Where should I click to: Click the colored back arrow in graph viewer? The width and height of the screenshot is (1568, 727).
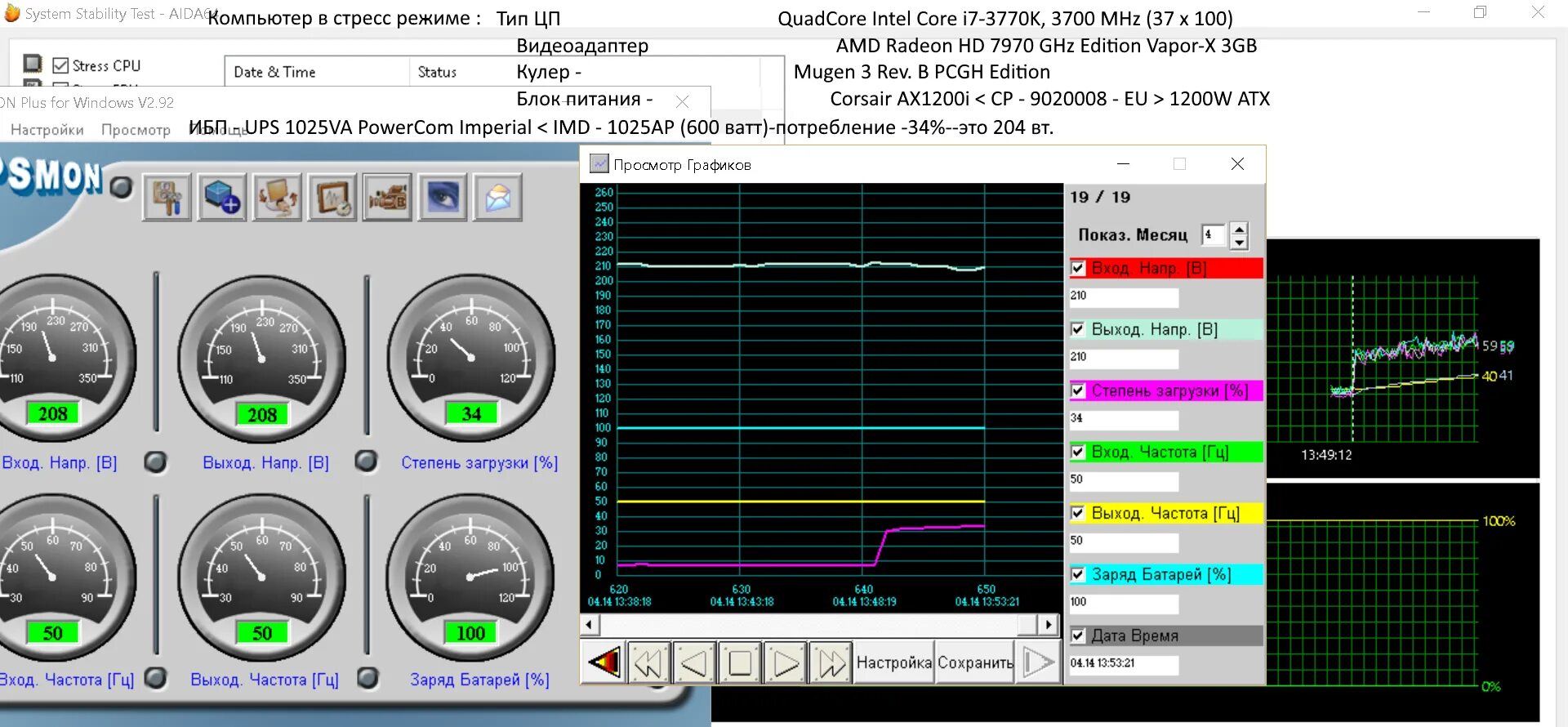coord(604,662)
